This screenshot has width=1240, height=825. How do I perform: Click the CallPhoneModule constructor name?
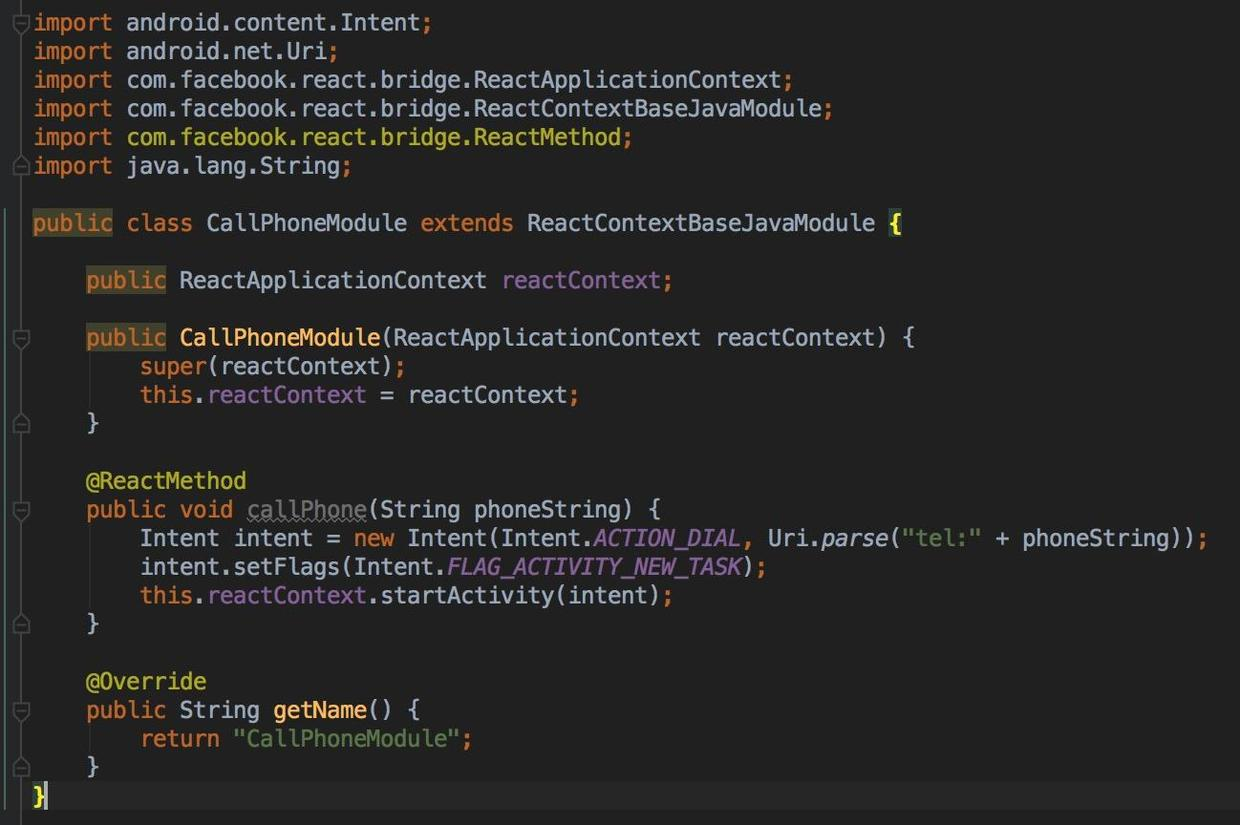pos(279,338)
